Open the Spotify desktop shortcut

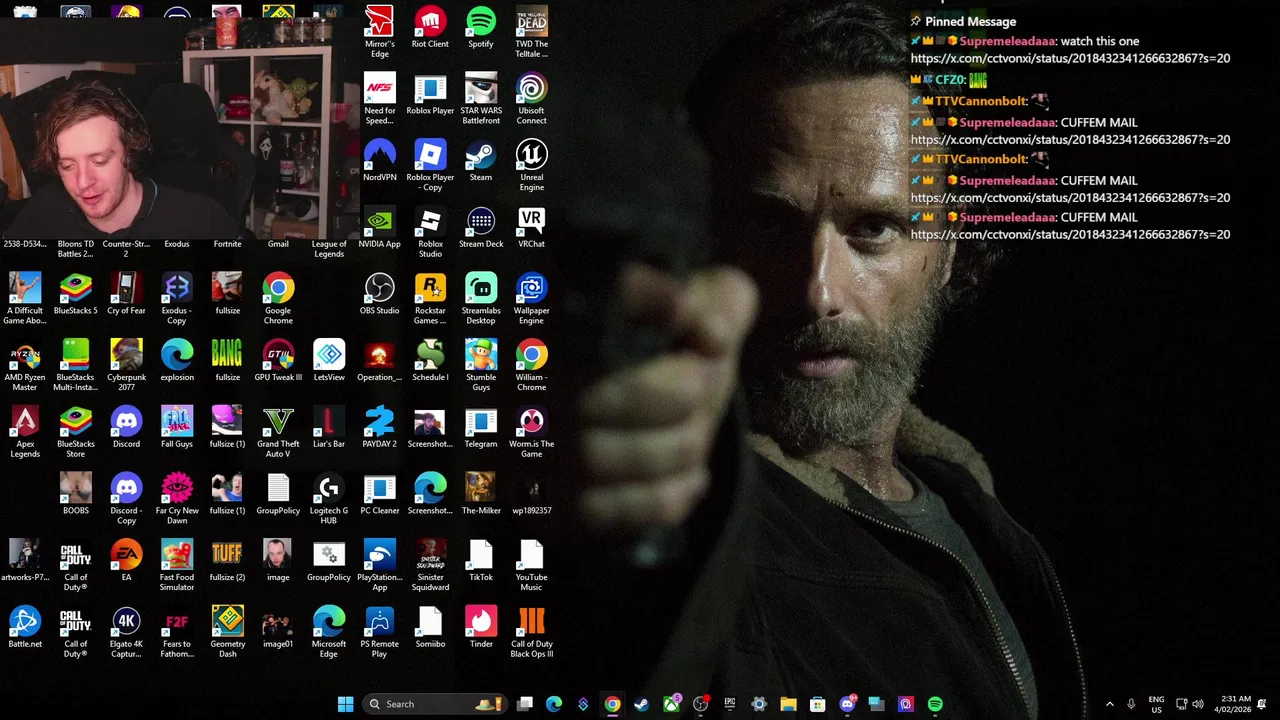coord(481,27)
